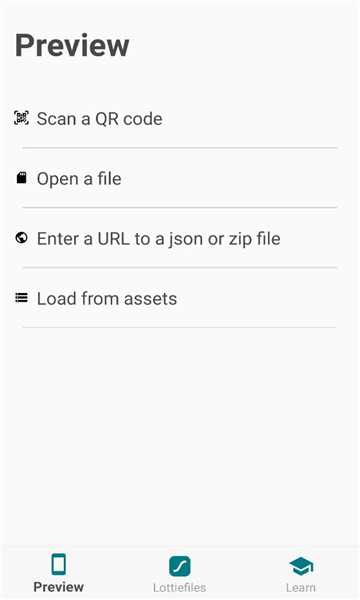Click the divider line below Open a file
This screenshot has width=360, height=600.
click(x=179, y=207)
